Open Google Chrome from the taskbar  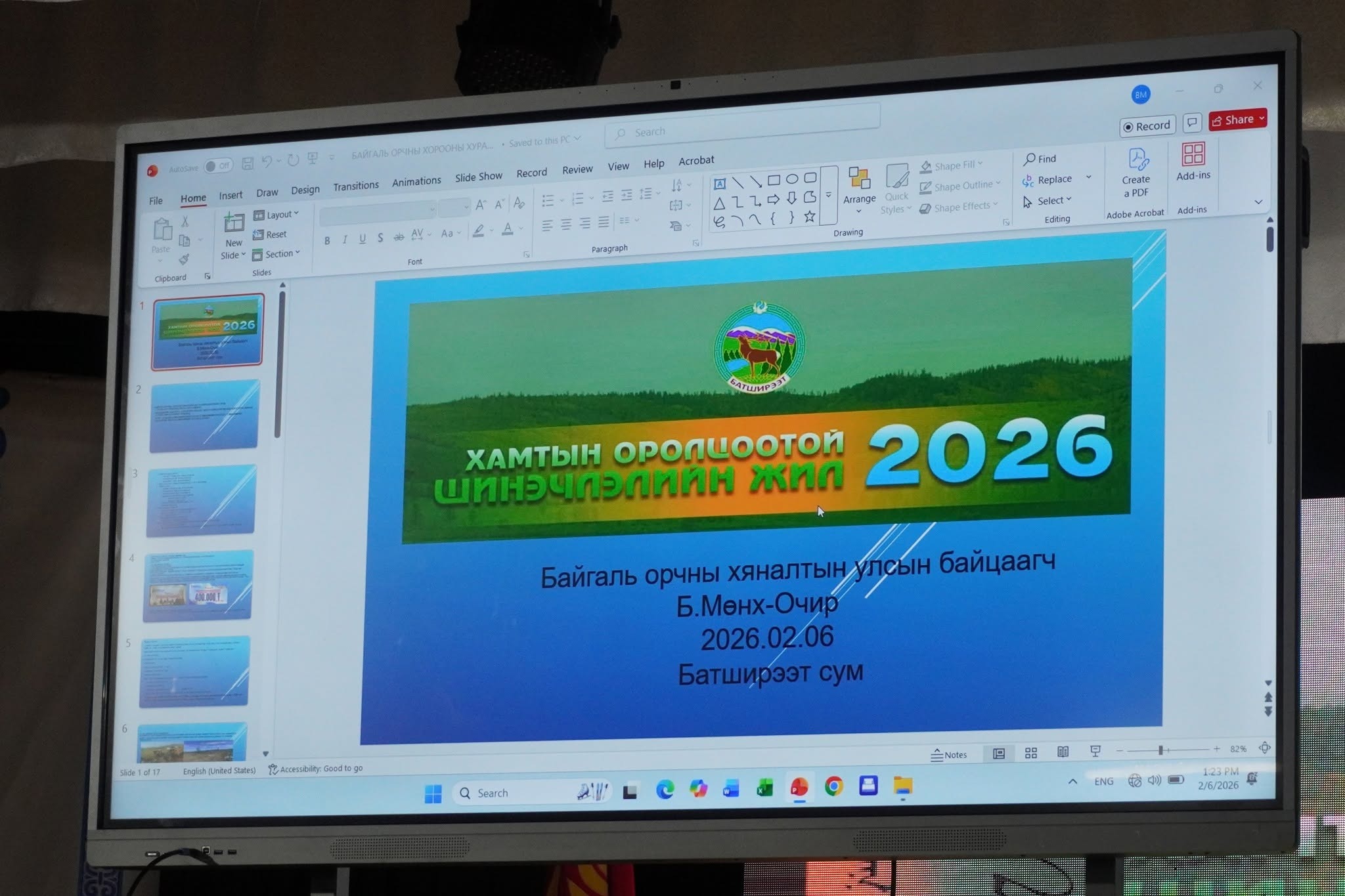pyautogui.click(x=834, y=786)
